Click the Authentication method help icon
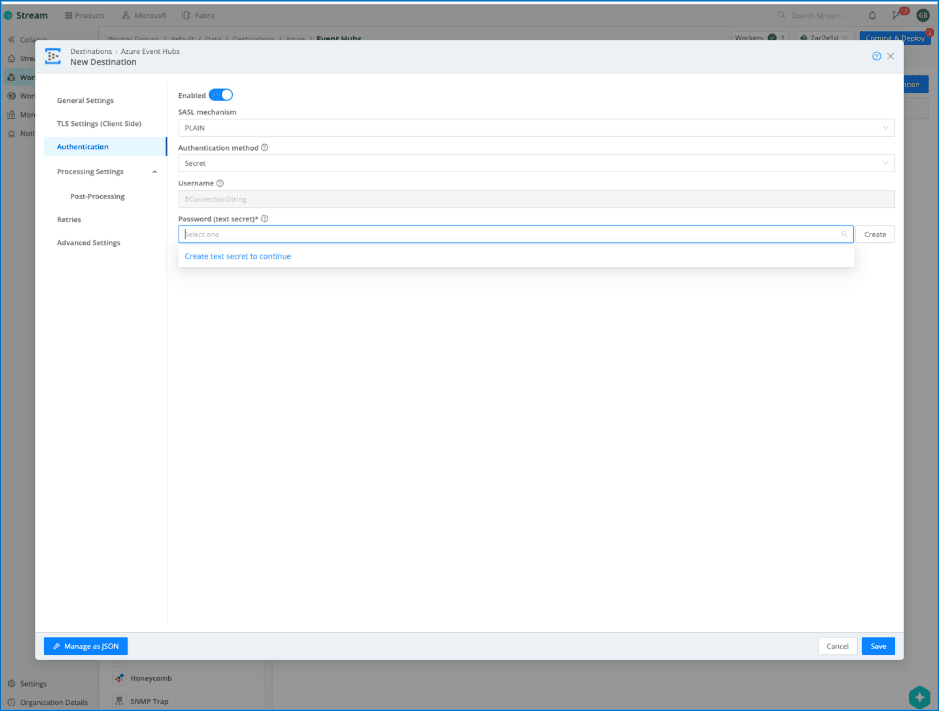 pos(265,147)
